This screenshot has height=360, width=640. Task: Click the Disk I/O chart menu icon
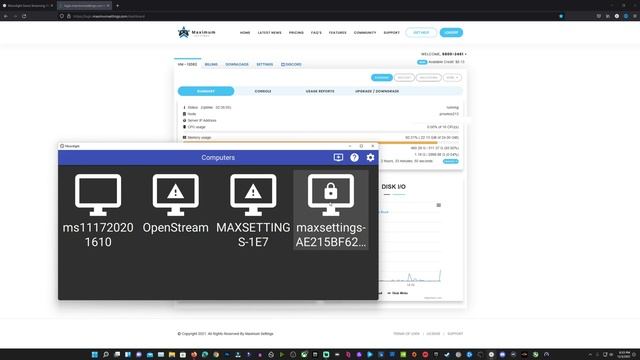pyautogui.click(x=439, y=205)
